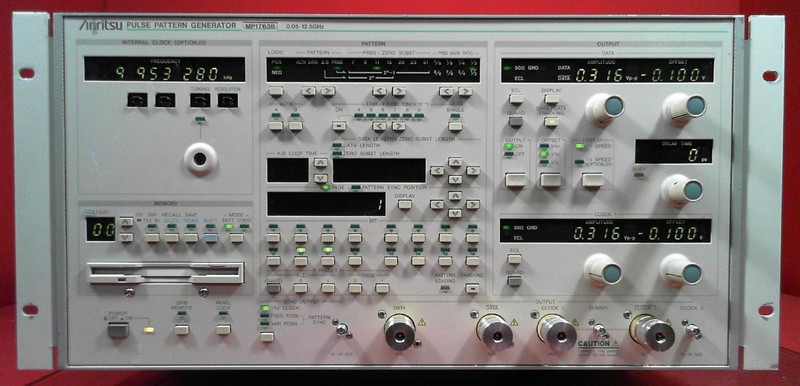This screenshot has width=800, height=386.
Task: Click up arrow of data length keypad
Action: point(455,162)
